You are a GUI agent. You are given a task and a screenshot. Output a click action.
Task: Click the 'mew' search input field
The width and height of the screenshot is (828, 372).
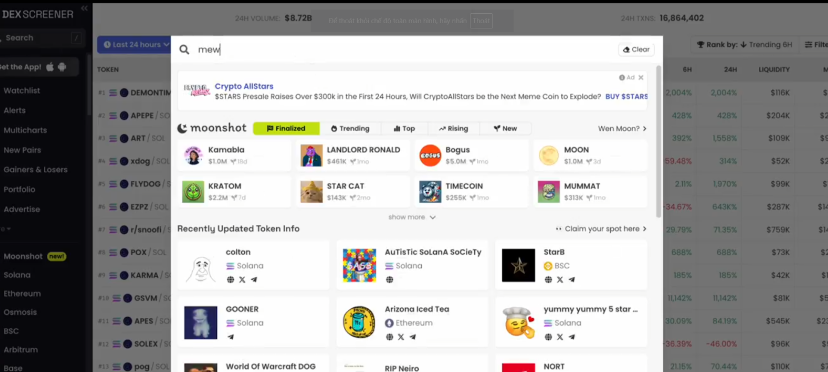404,50
